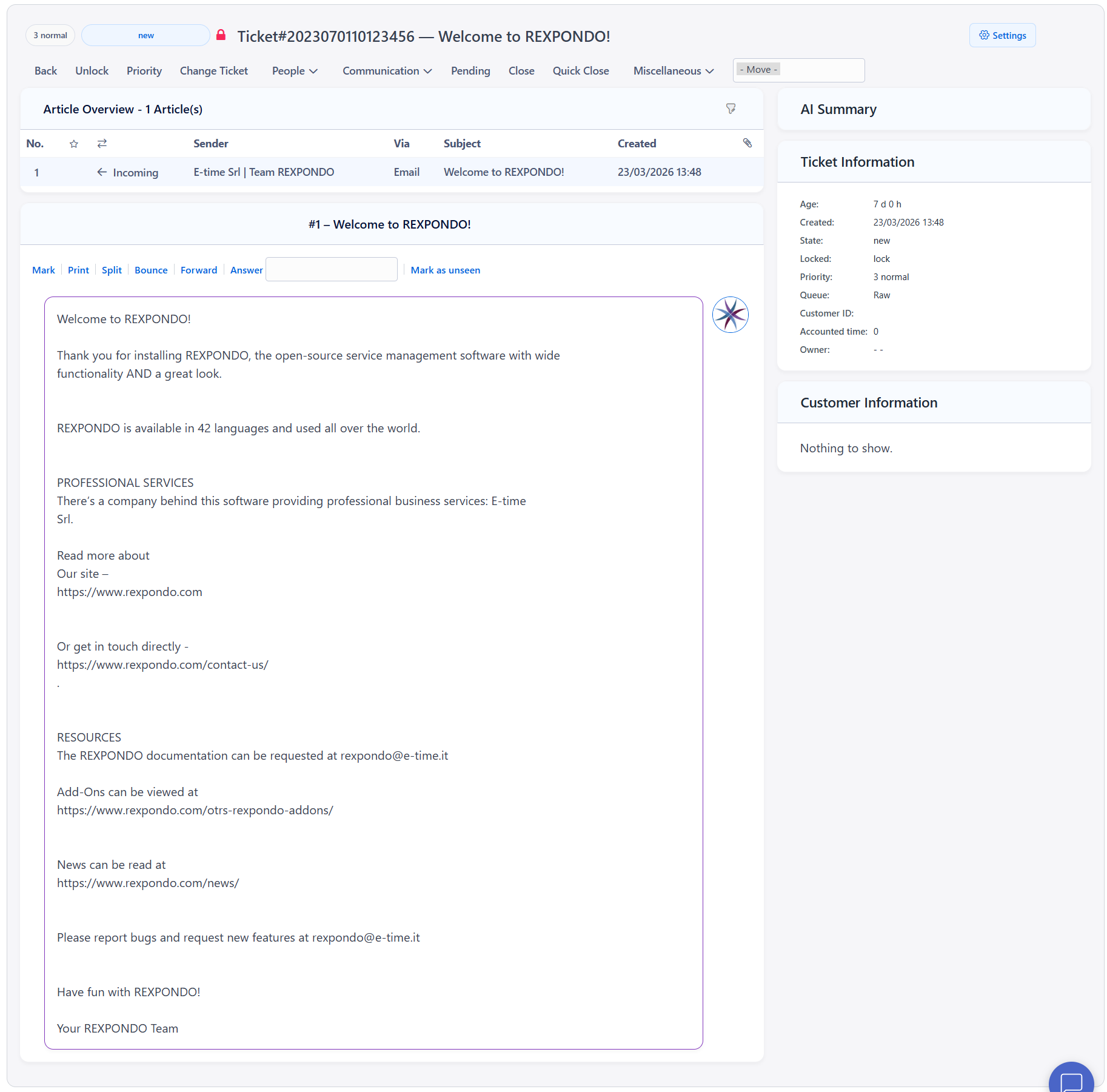The image size is (1107, 1092).
Task: Click the '#1 – Welcome to REXPONDO!' article title
Action: [x=390, y=224]
